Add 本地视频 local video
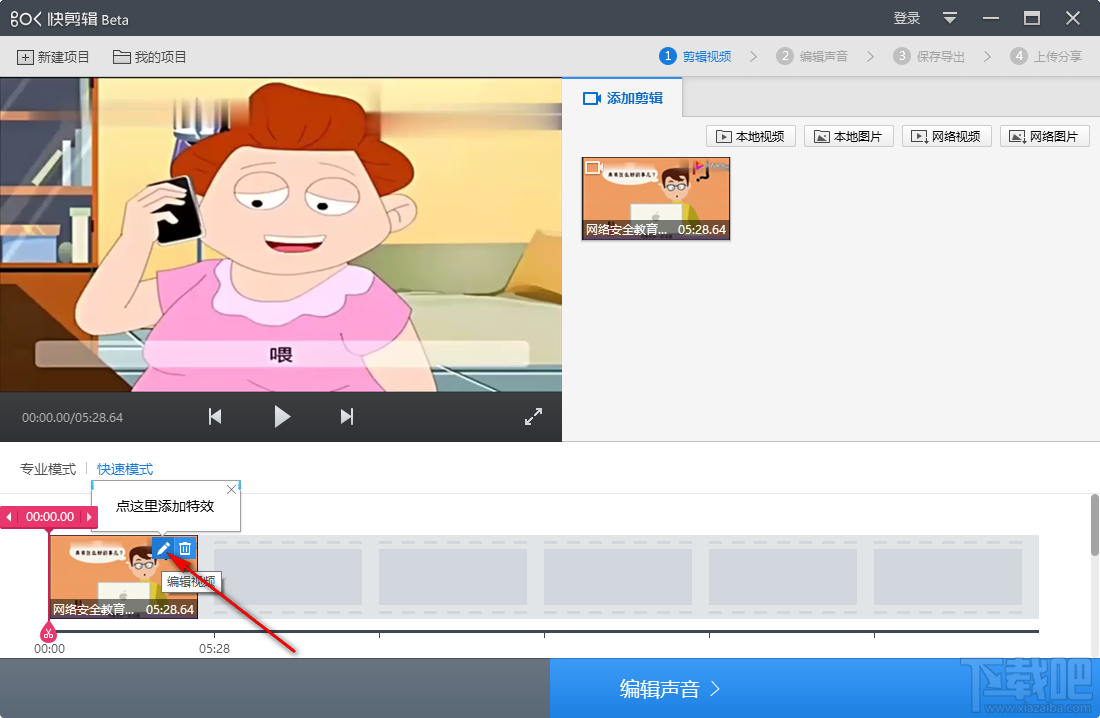 [x=751, y=136]
